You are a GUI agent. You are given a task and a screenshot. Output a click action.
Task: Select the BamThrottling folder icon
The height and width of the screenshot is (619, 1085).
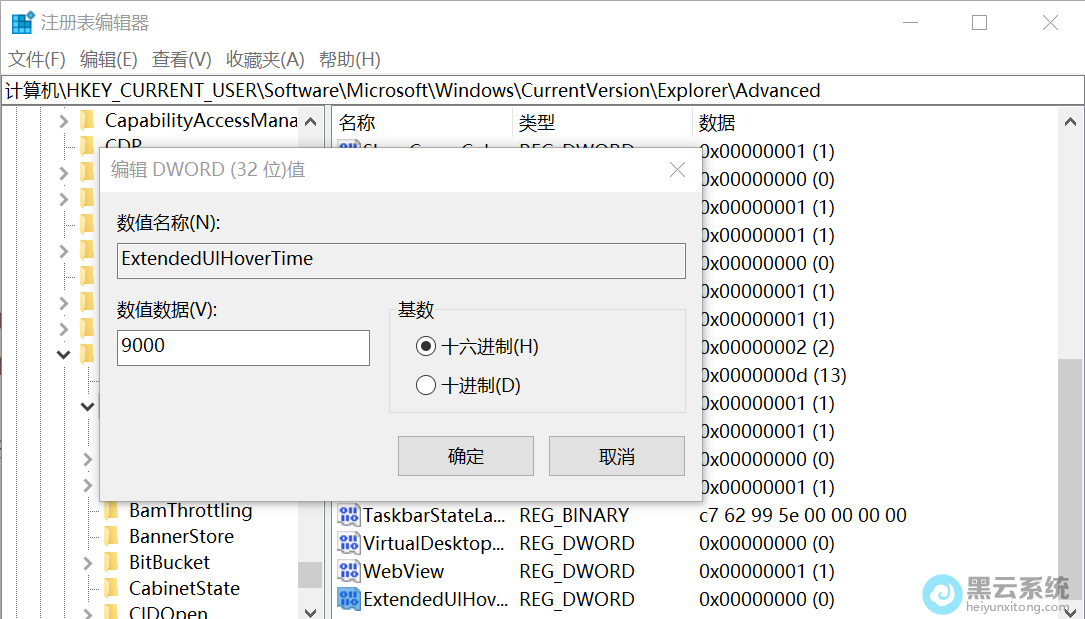112,511
